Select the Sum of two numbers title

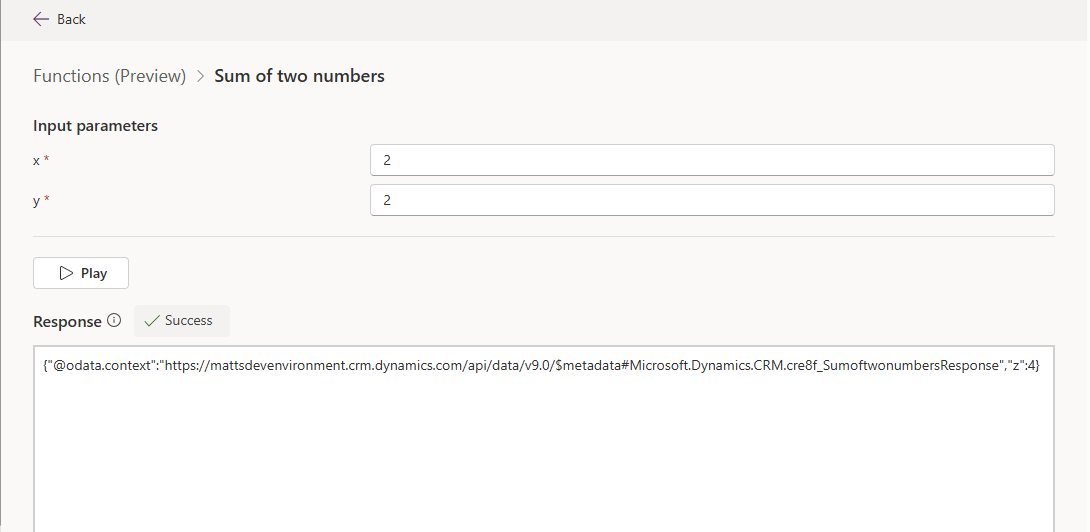[299, 76]
